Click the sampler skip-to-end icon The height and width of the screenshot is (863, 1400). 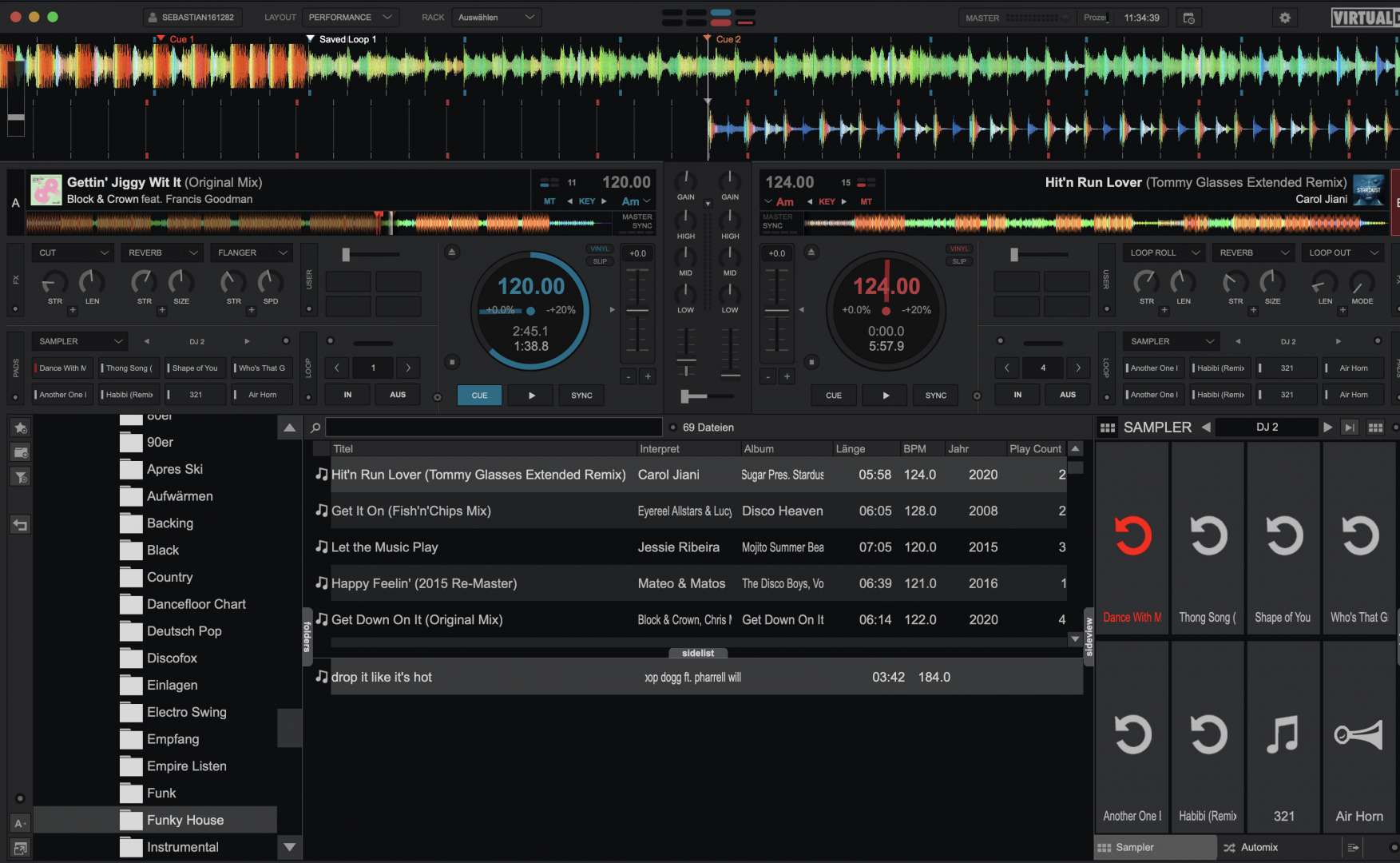(1350, 428)
